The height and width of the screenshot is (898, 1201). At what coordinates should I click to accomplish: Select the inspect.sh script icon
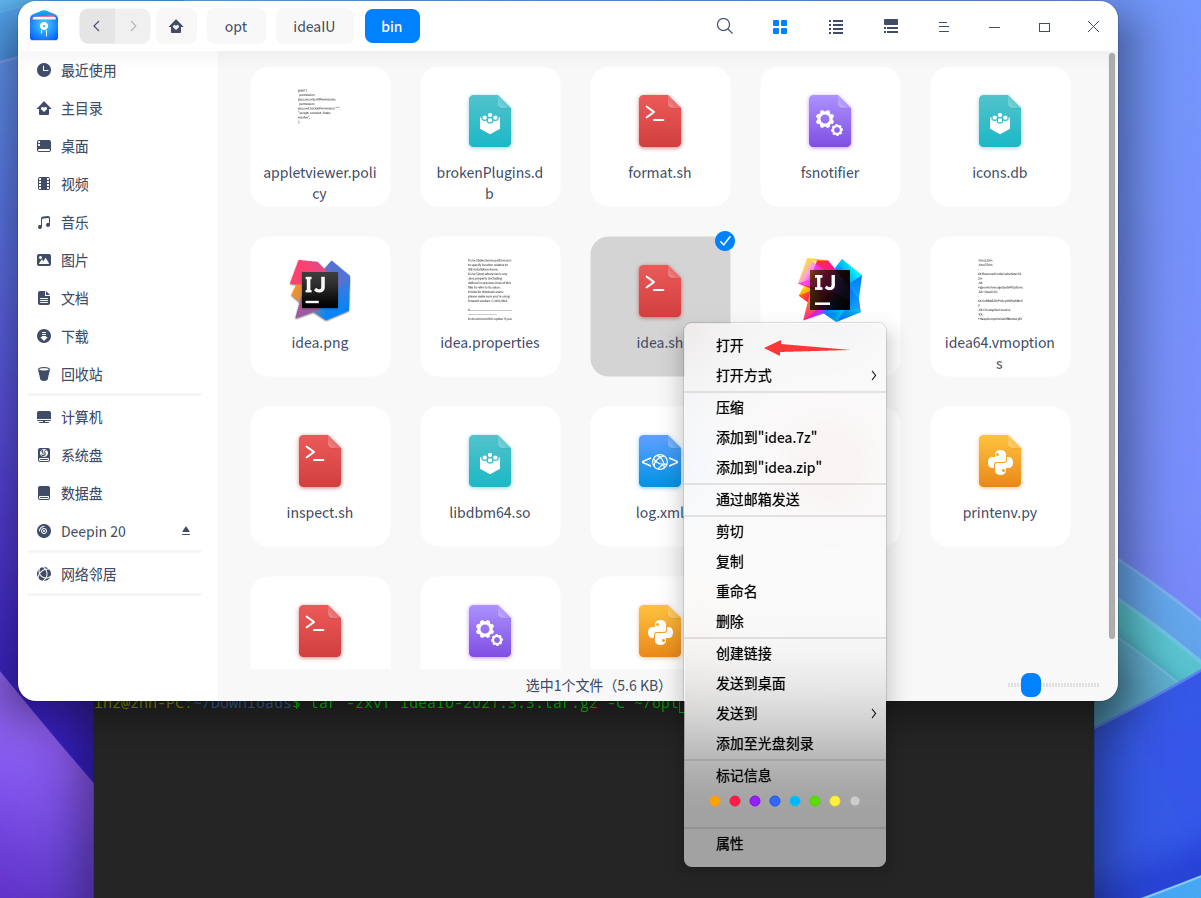pos(320,461)
